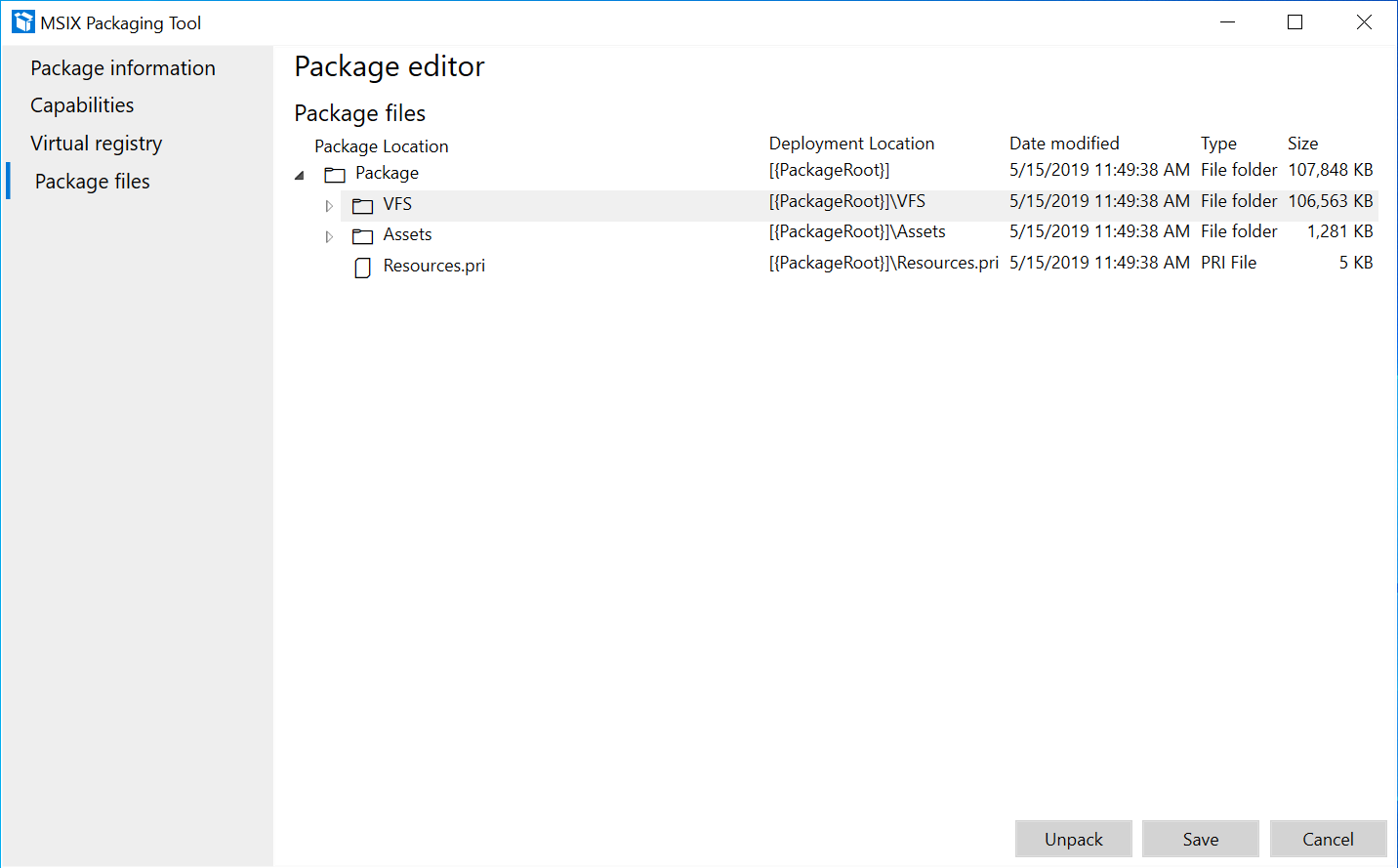Select the Assets folder row
Image resolution: width=1398 pixels, height=868 pixels.
[x=859, y=235]
